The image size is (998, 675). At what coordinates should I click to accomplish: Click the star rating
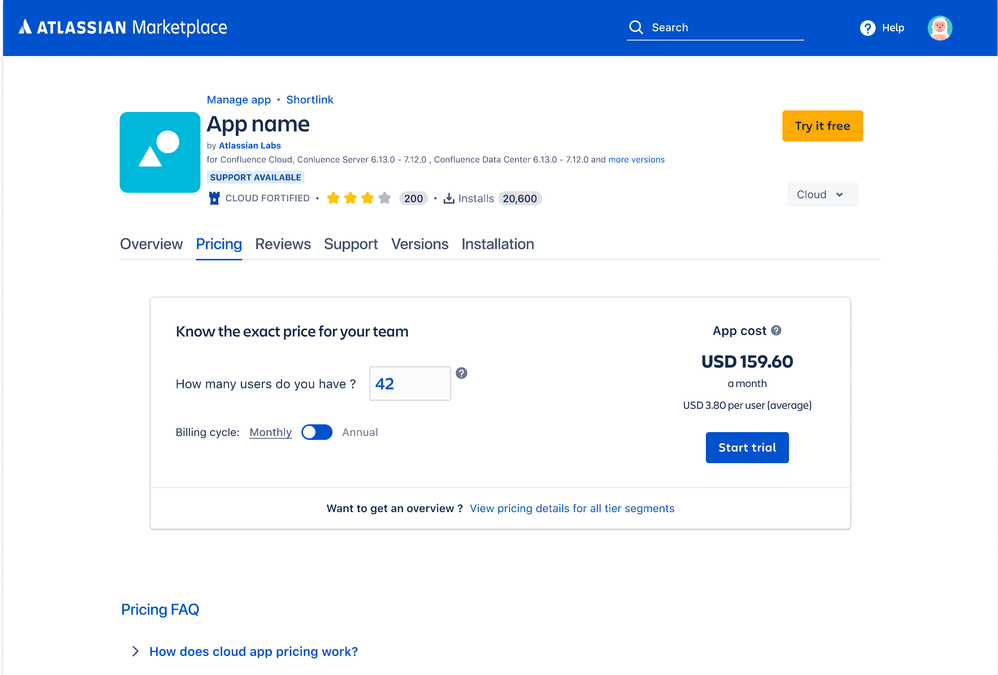coord(358,198)
